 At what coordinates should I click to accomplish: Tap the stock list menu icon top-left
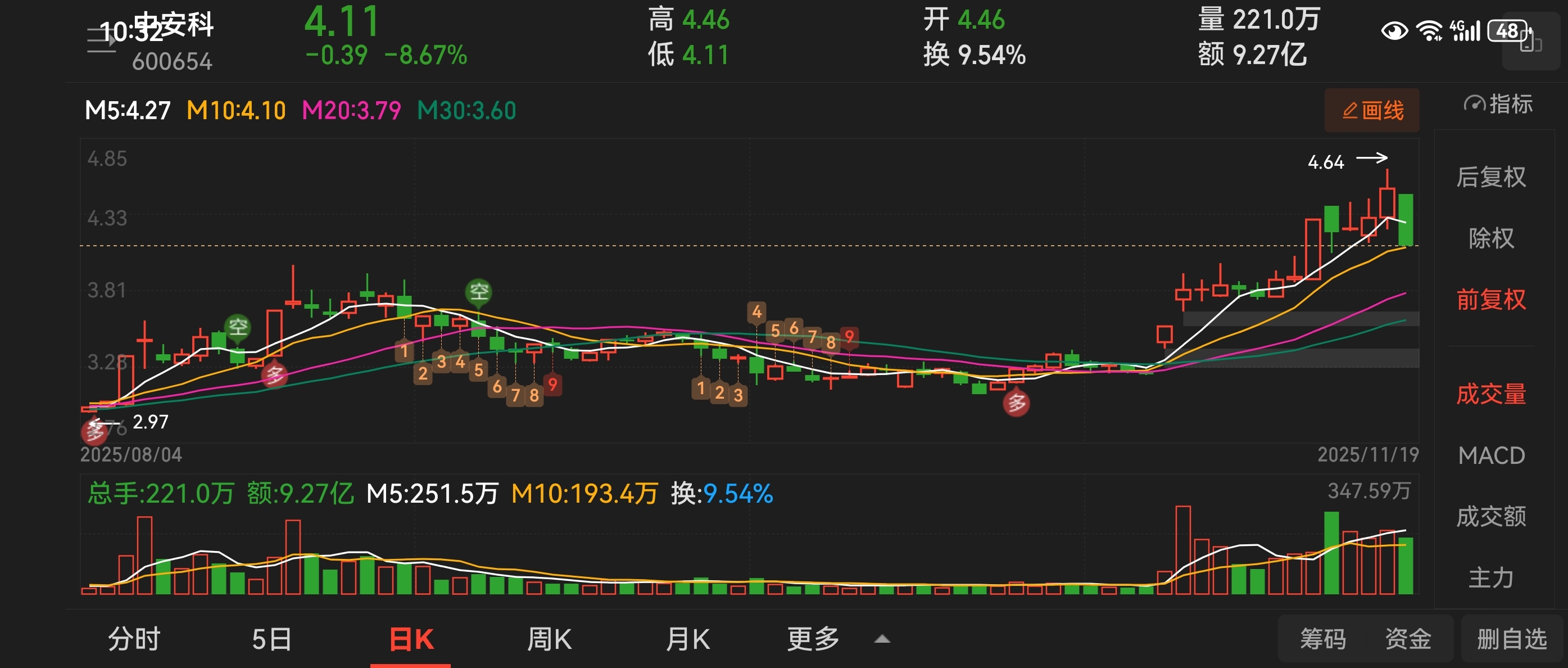[x=101, y=40]
